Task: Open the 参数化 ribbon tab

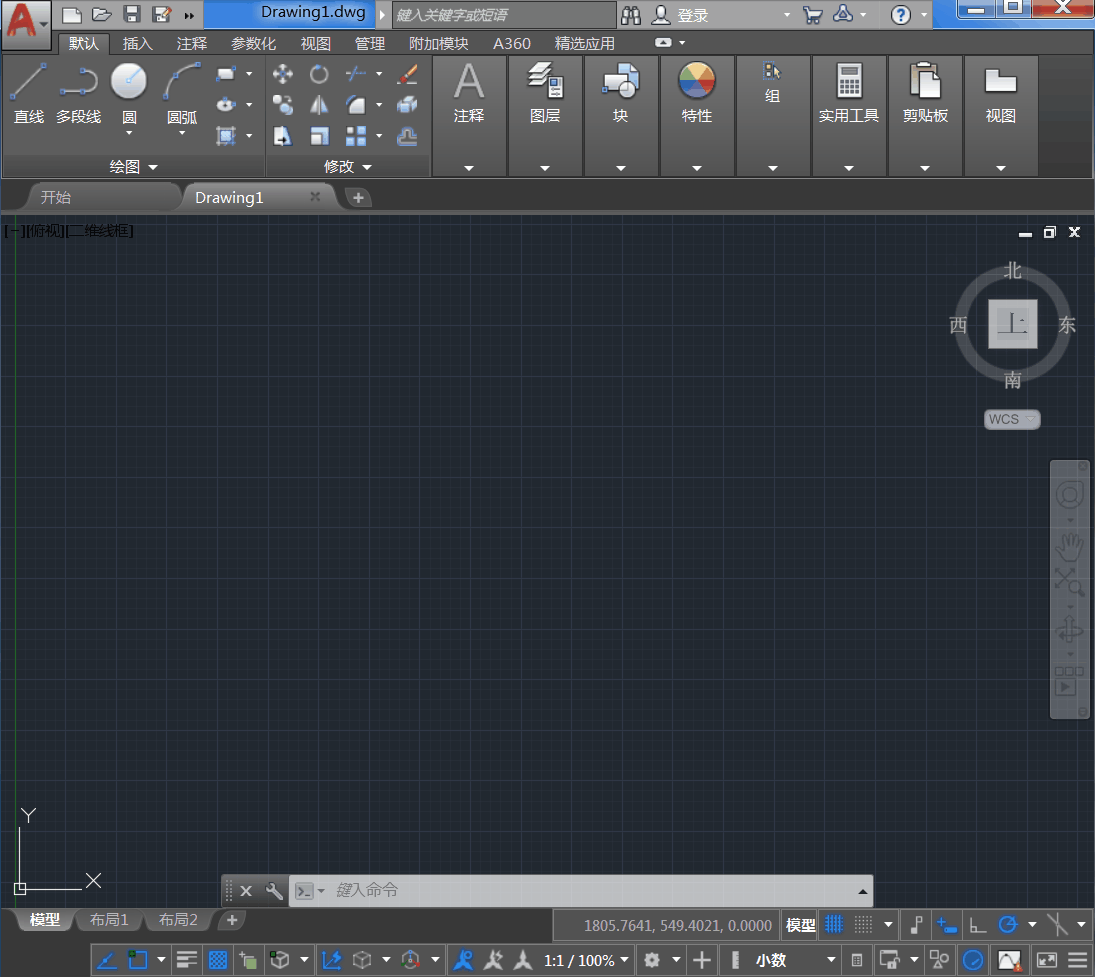Action: click(253, 43)
